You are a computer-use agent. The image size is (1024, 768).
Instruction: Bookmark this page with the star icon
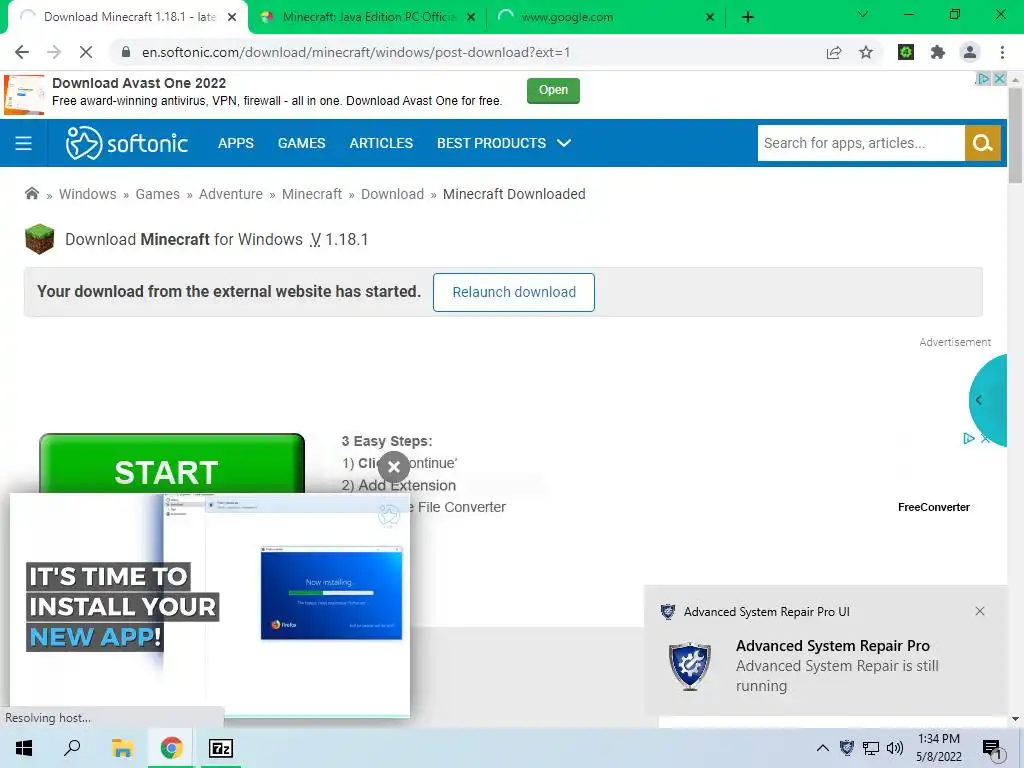[866, 53]
